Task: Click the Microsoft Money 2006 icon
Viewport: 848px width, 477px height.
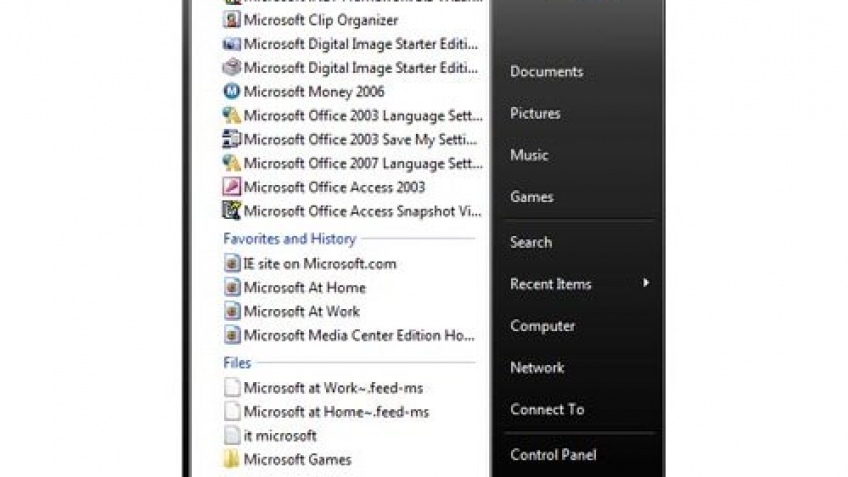Action: (231, 91)
